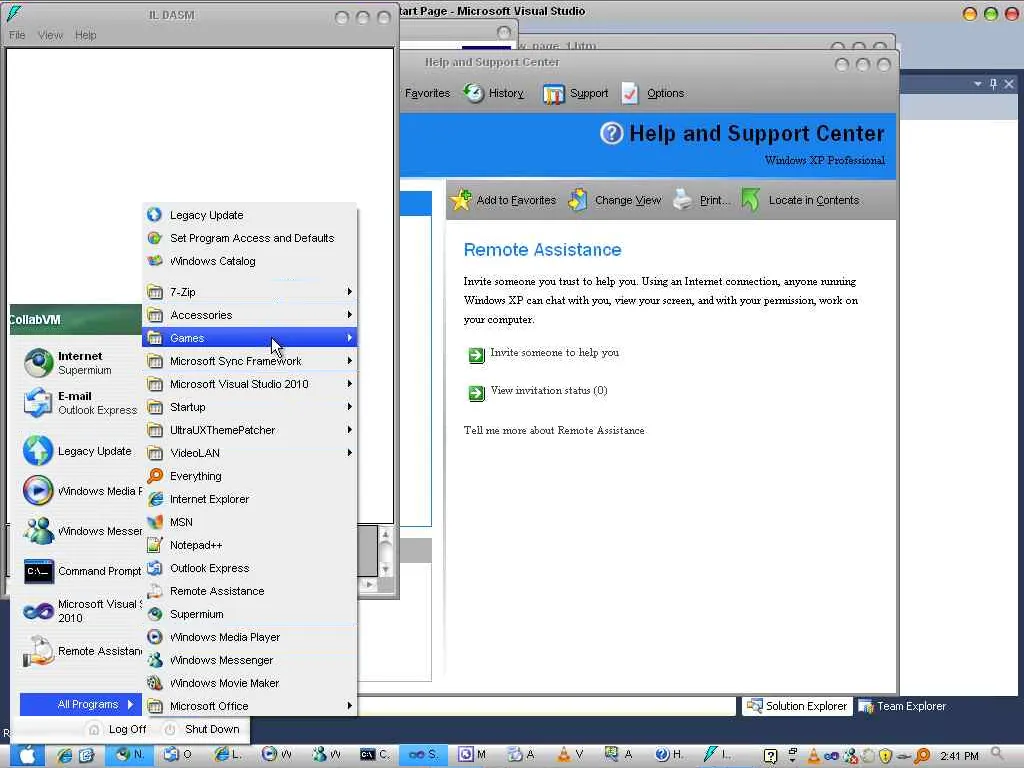Open Legacy Update in All Programs list

pyautogui.click(x=249, y=215)
